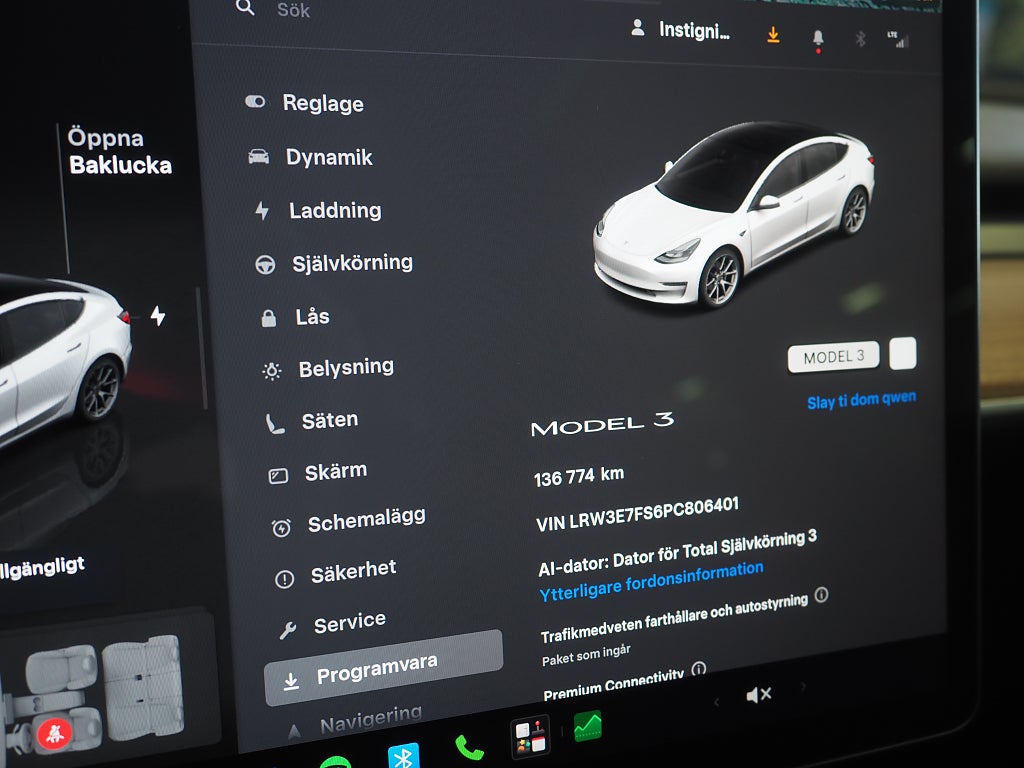Viewport: 1024px width, 768px height.
Task: Open the arcade toybox app icon
Action: pyautogui.click(x=531, y=738)
